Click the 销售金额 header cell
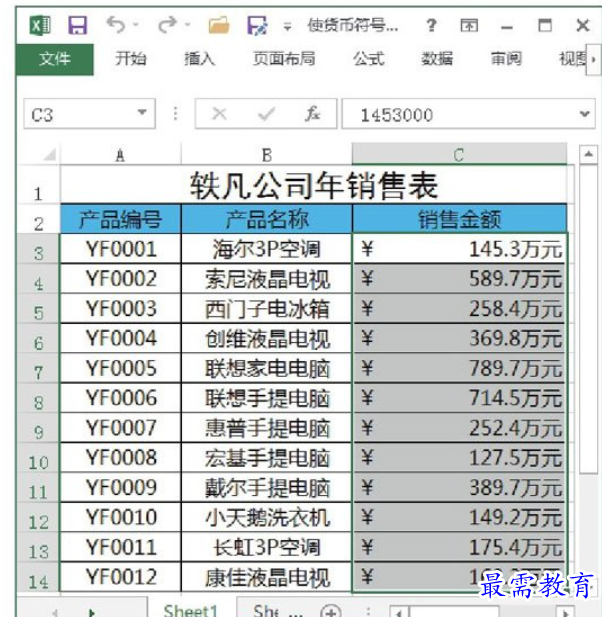The height and width of the screenshot is (617, 602). (x=459, y=219)
